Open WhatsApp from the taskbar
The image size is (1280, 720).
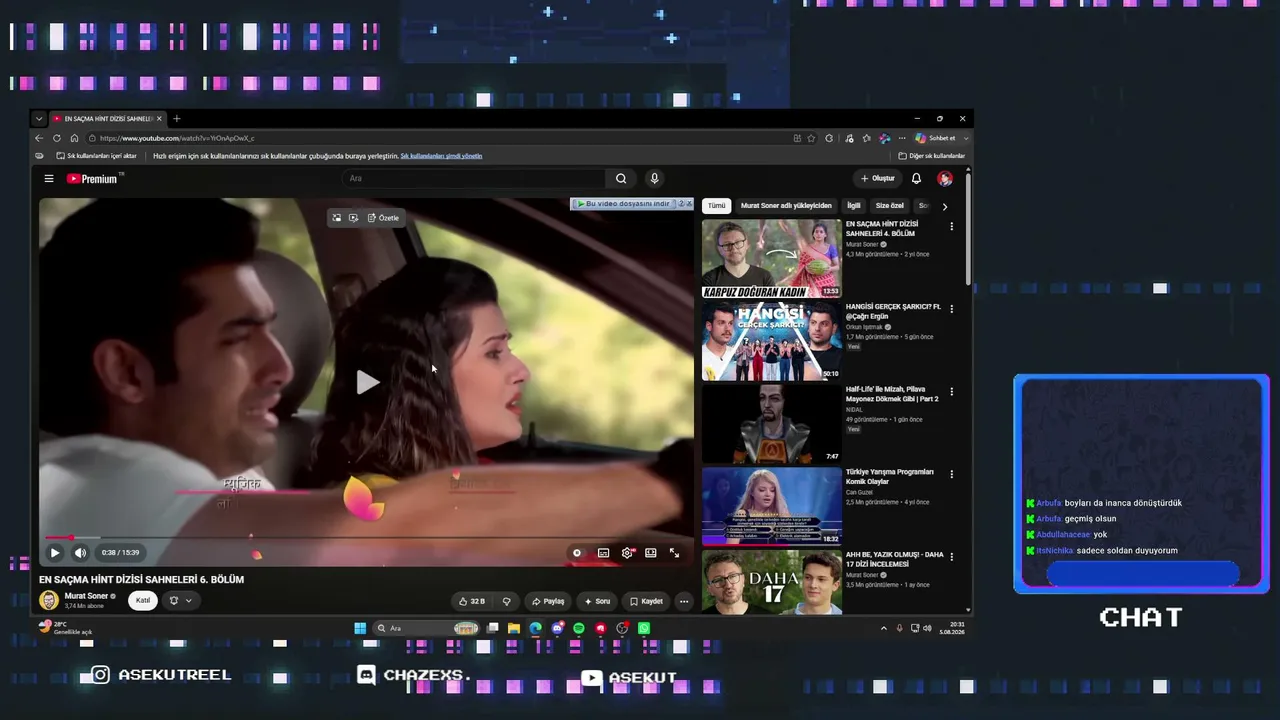(644, 628)
